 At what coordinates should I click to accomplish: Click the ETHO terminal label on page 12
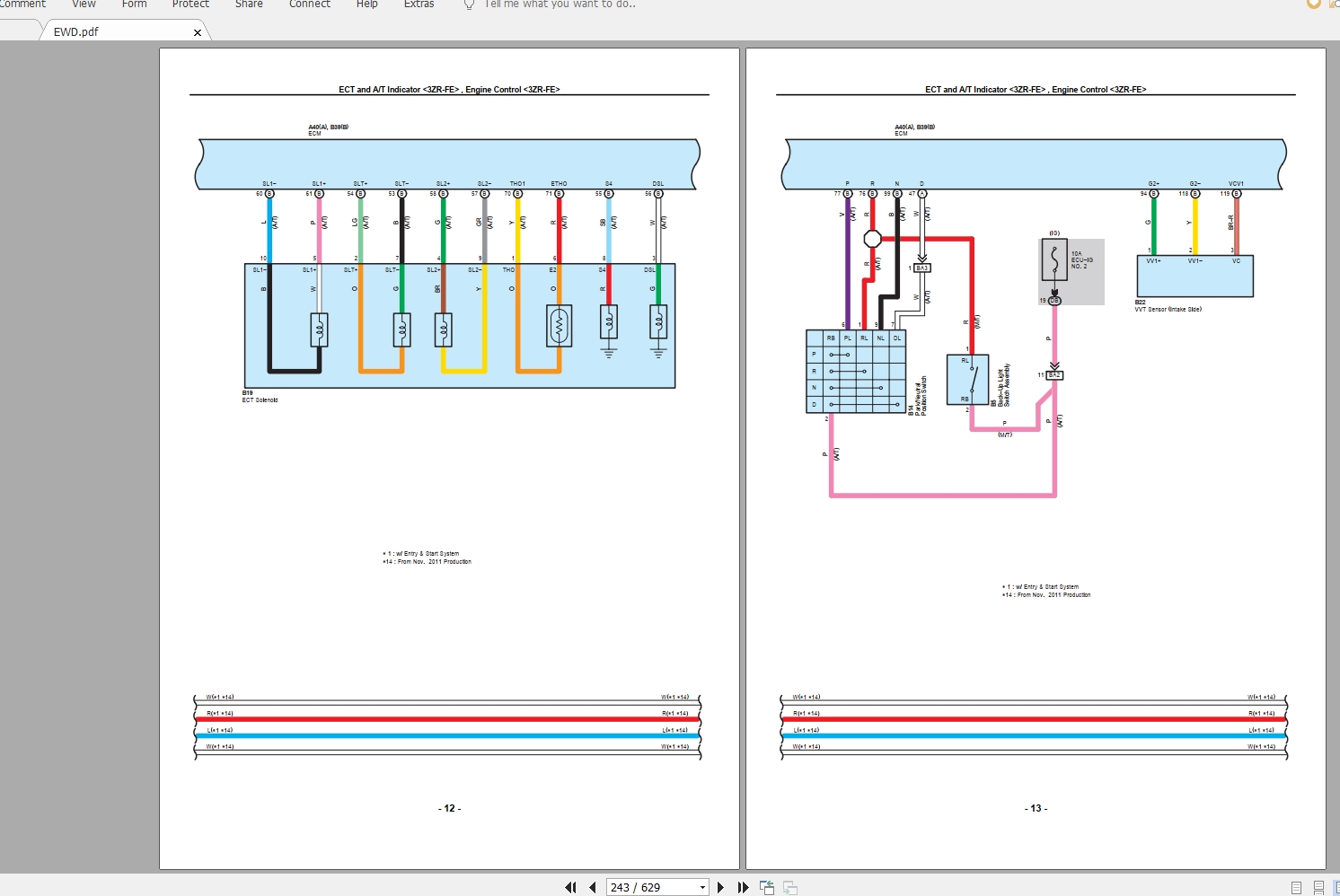pyautogui.click(x=559, y=184)
